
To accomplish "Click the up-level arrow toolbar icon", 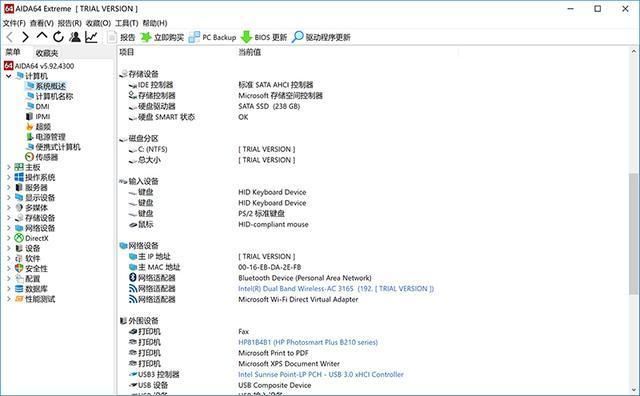I will 42,36.
